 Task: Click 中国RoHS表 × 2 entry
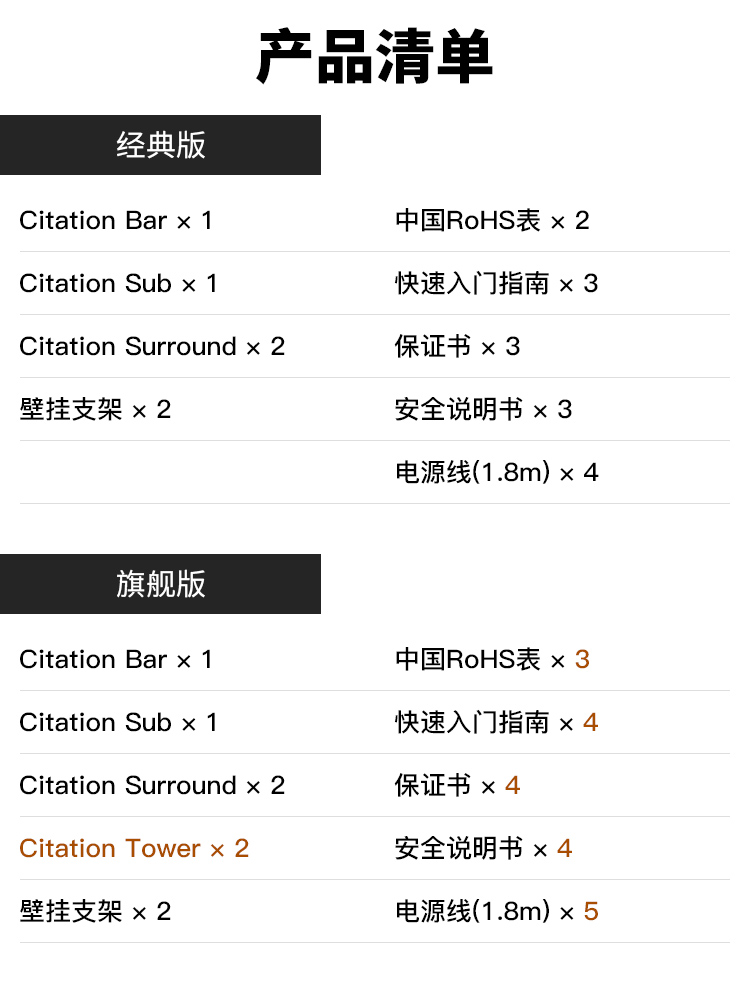pyautogui.click(x=492, y=220)
